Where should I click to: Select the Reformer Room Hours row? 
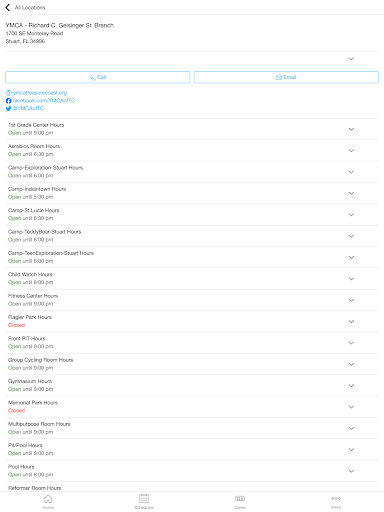192,487
